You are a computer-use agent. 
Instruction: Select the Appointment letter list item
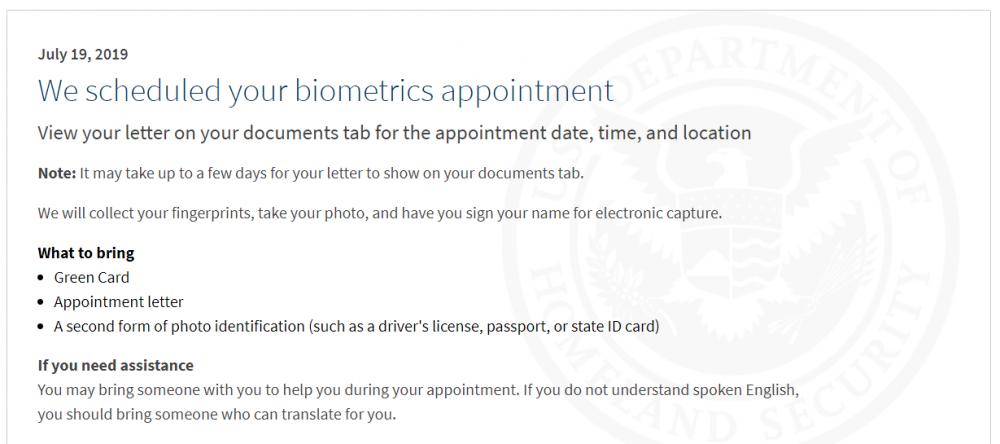click(119, 302)
